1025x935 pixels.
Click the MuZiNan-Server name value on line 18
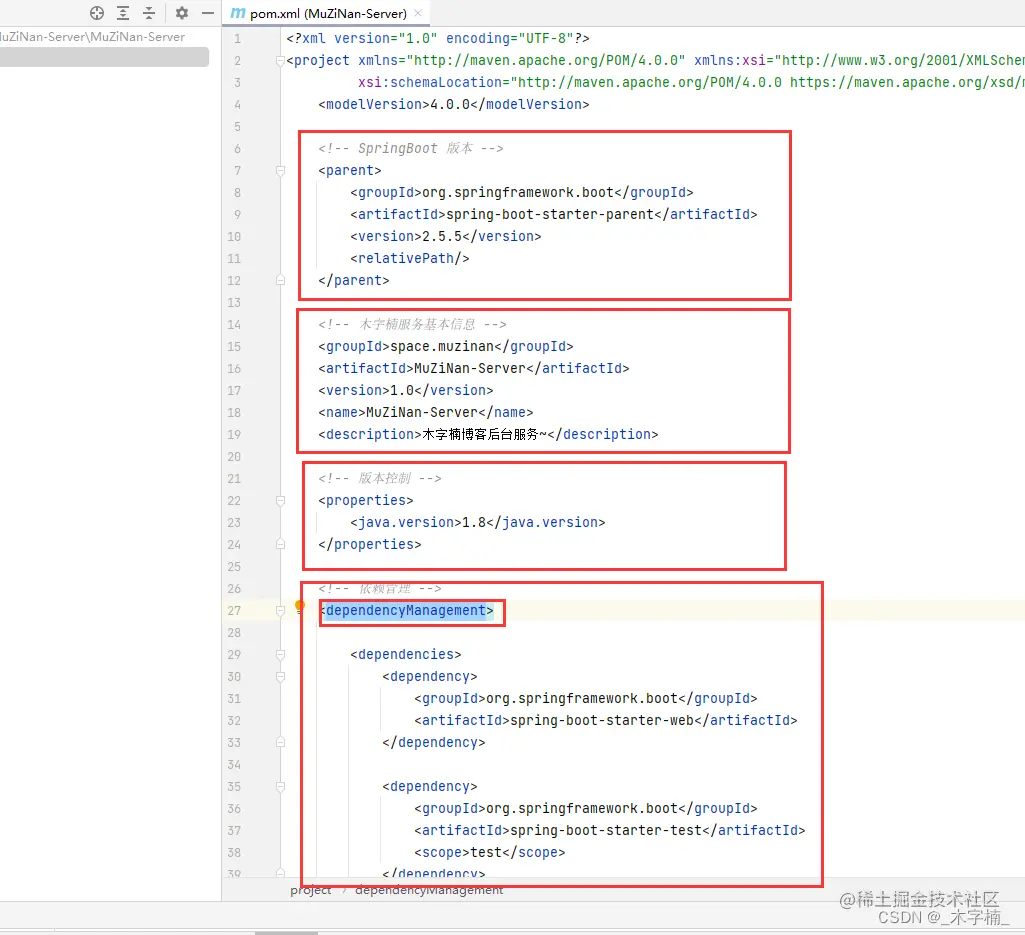point(422,413)
